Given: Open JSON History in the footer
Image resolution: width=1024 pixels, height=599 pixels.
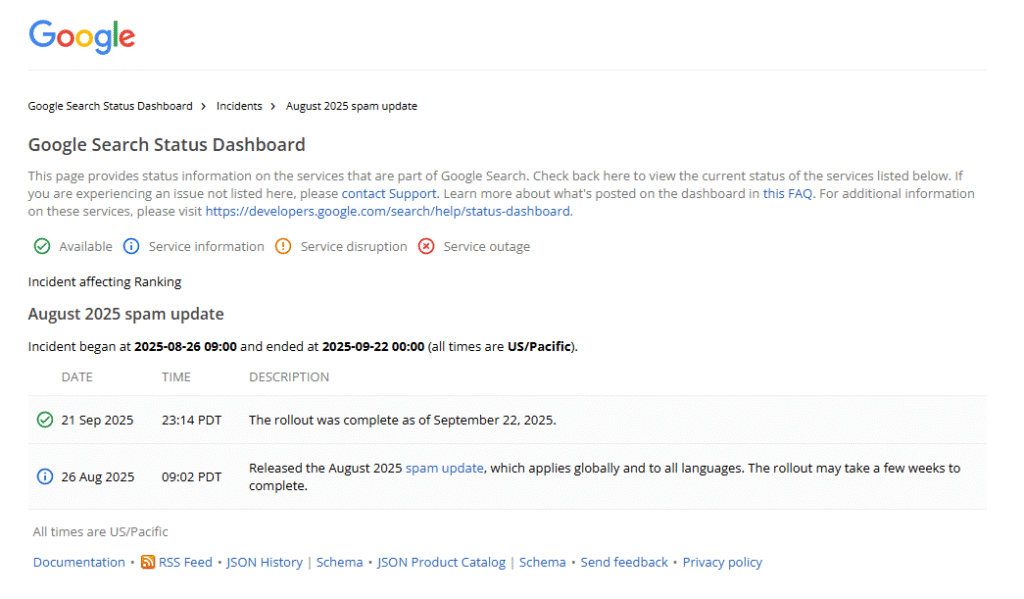Looking at the screenshot, I should click(264, 562).
